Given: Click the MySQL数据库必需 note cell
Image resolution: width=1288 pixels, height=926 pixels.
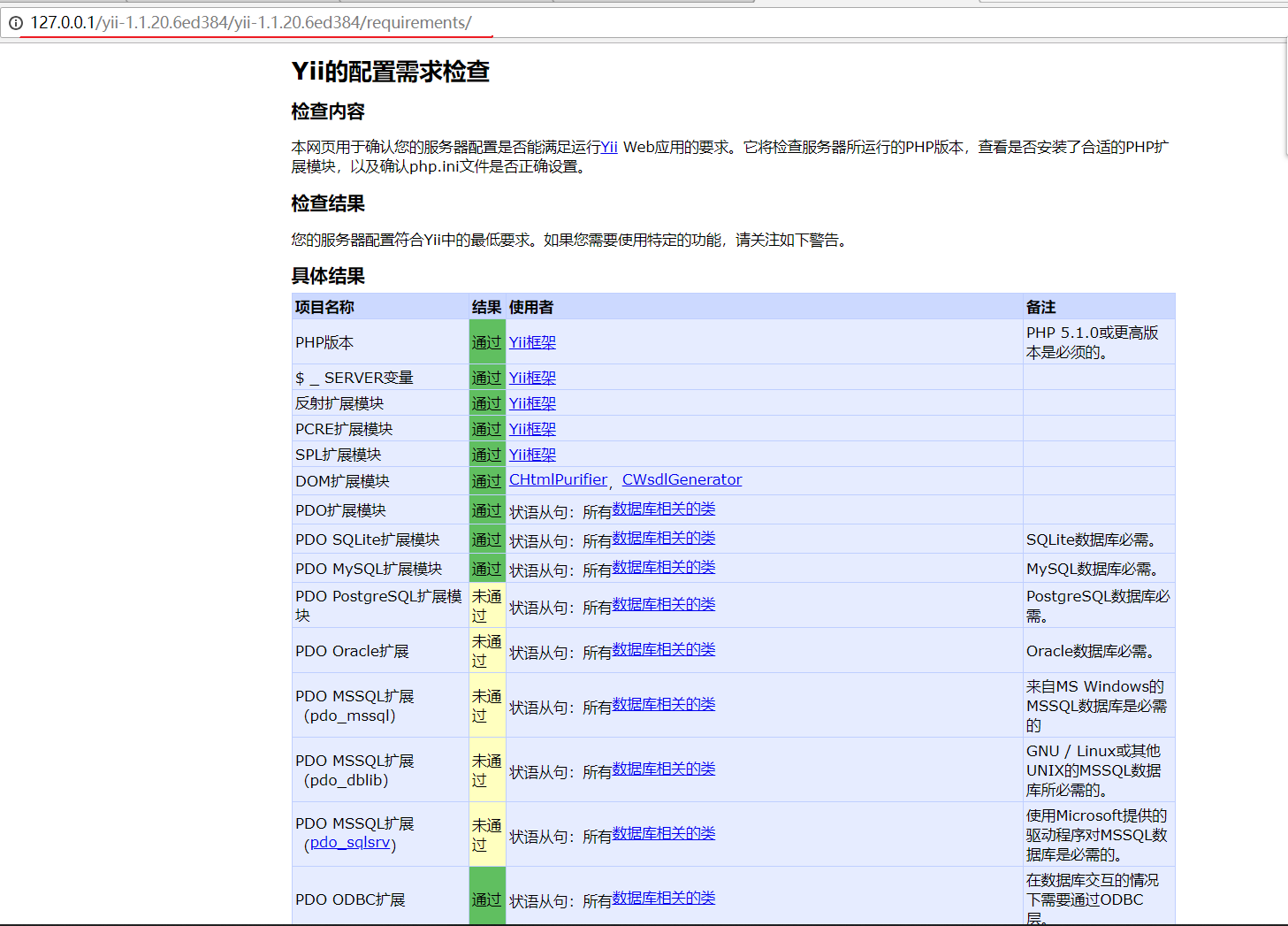Looking at the screenshot, I should pos(1099,569).
